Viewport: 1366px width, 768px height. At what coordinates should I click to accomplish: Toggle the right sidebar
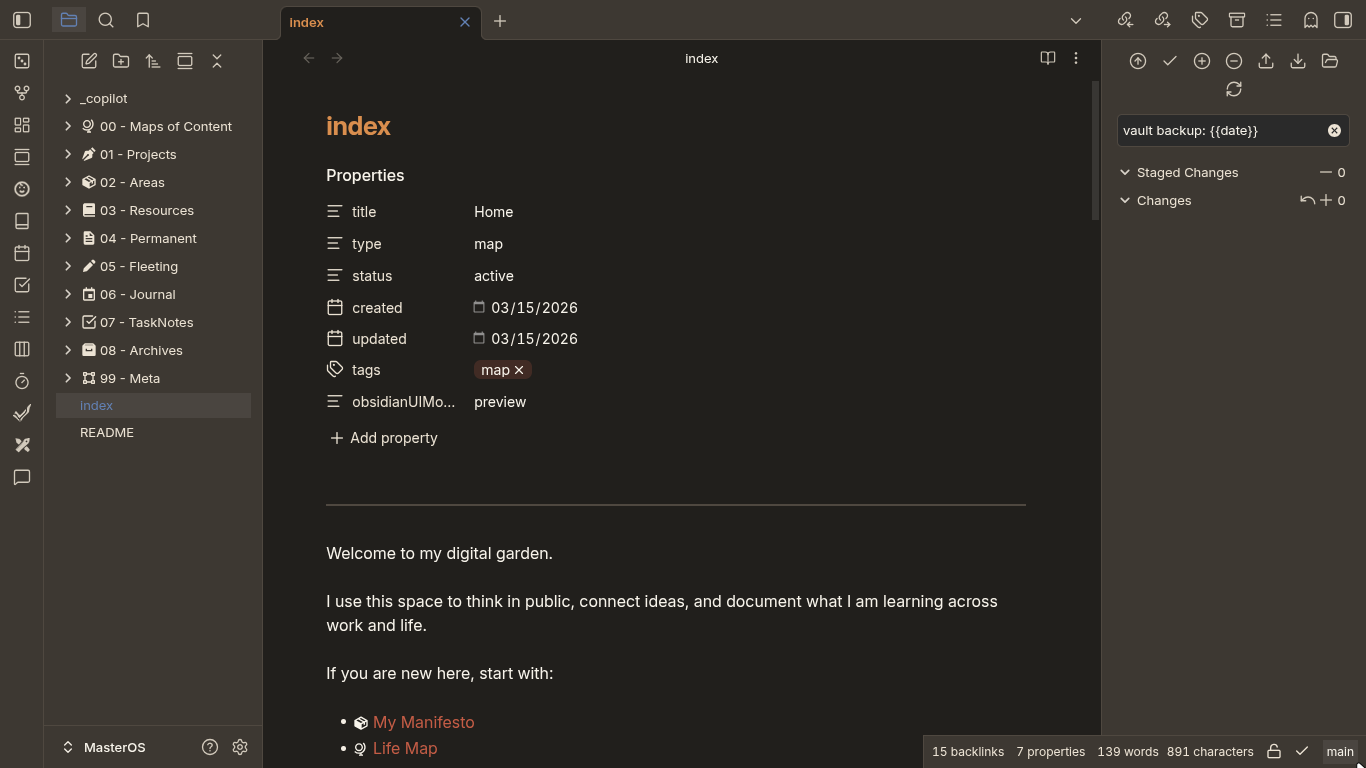coord(1343,20)
